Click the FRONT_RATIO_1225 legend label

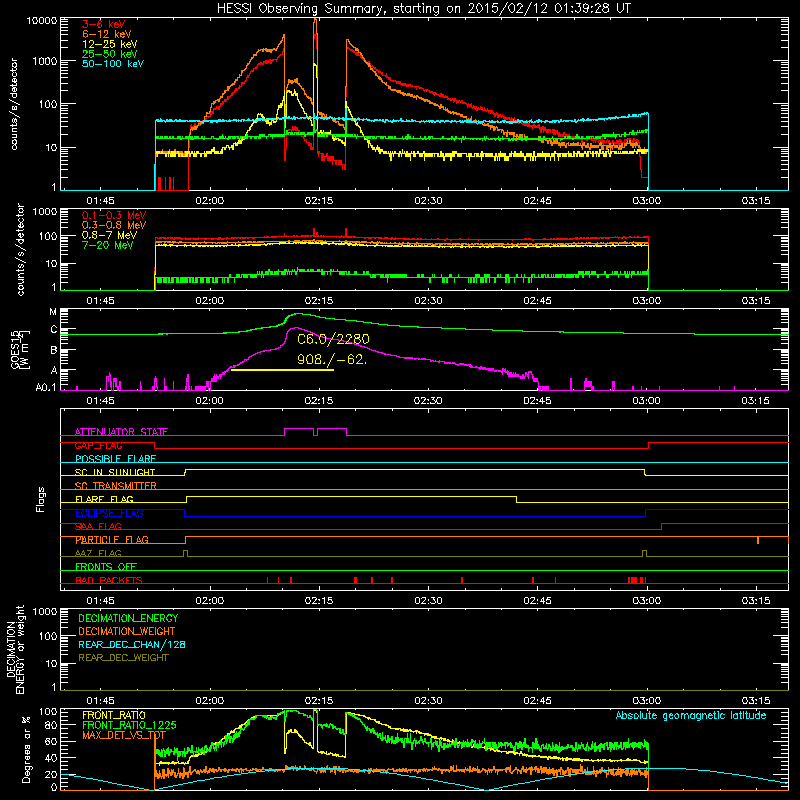pyautogui.click(x=129, y=725)
